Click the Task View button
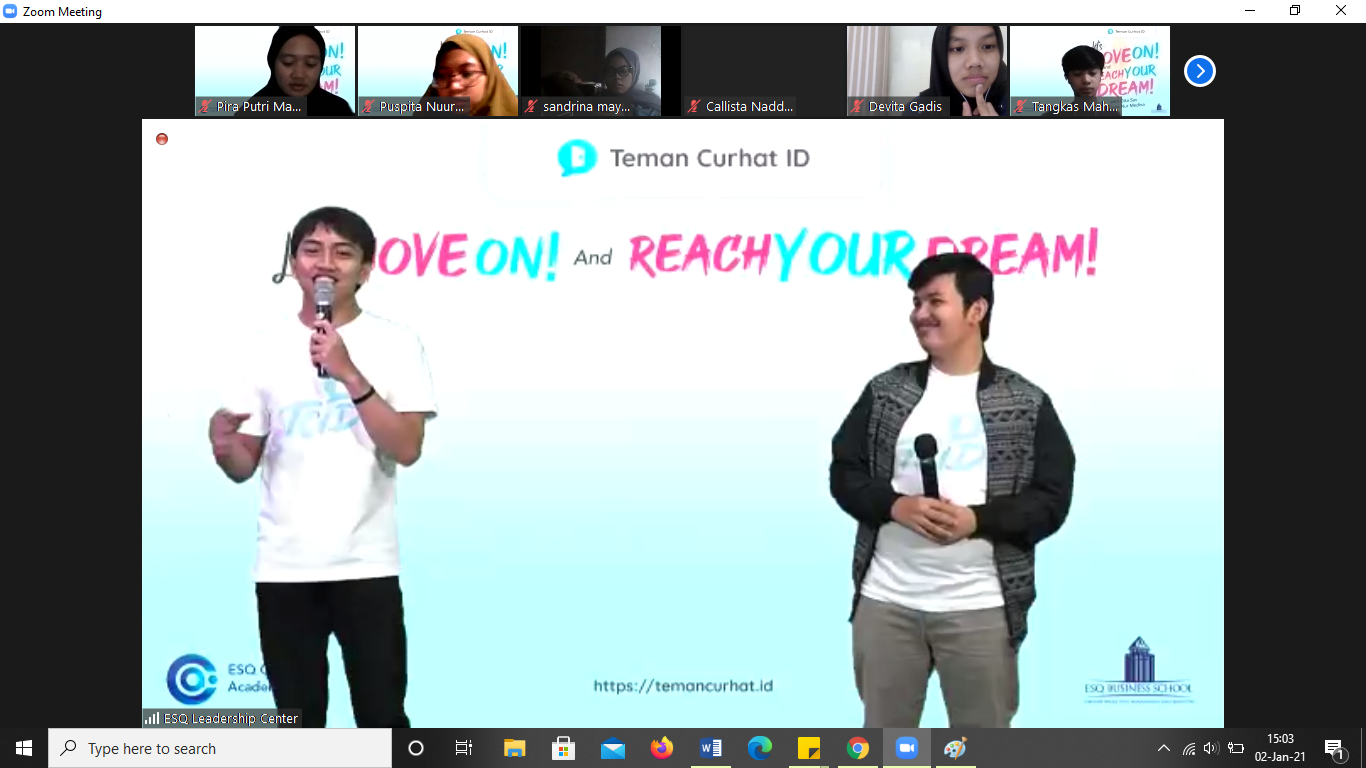Viewport: 1366px width, 768px height. 464,748
